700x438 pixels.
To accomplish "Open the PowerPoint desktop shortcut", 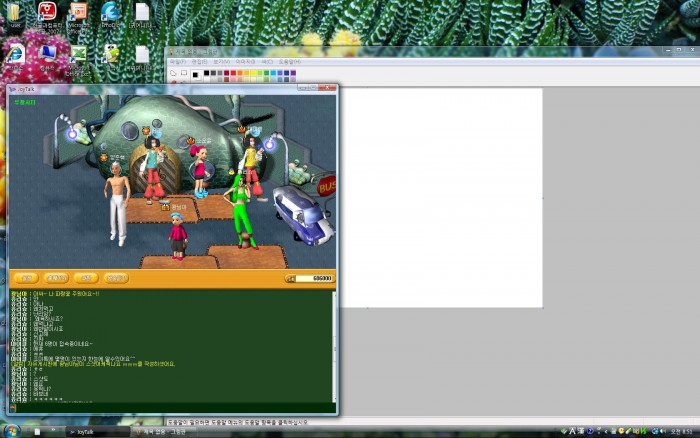I will pos(78,13).
